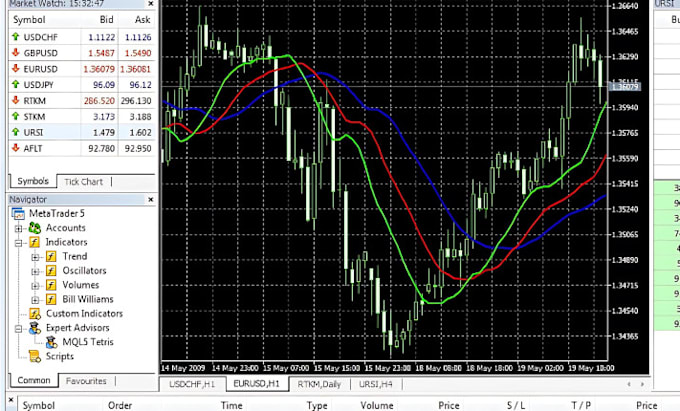Click the STKM green up arrow icon

[16, 116]
